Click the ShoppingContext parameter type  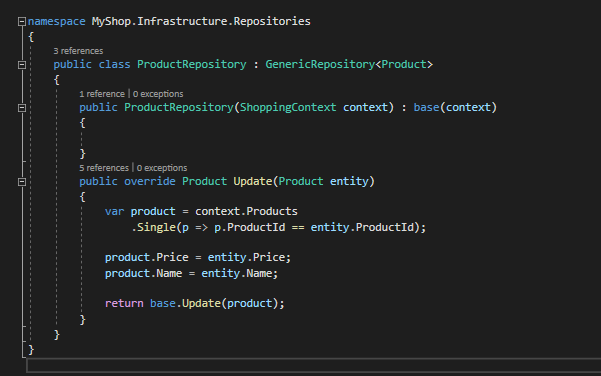(288, 107)
